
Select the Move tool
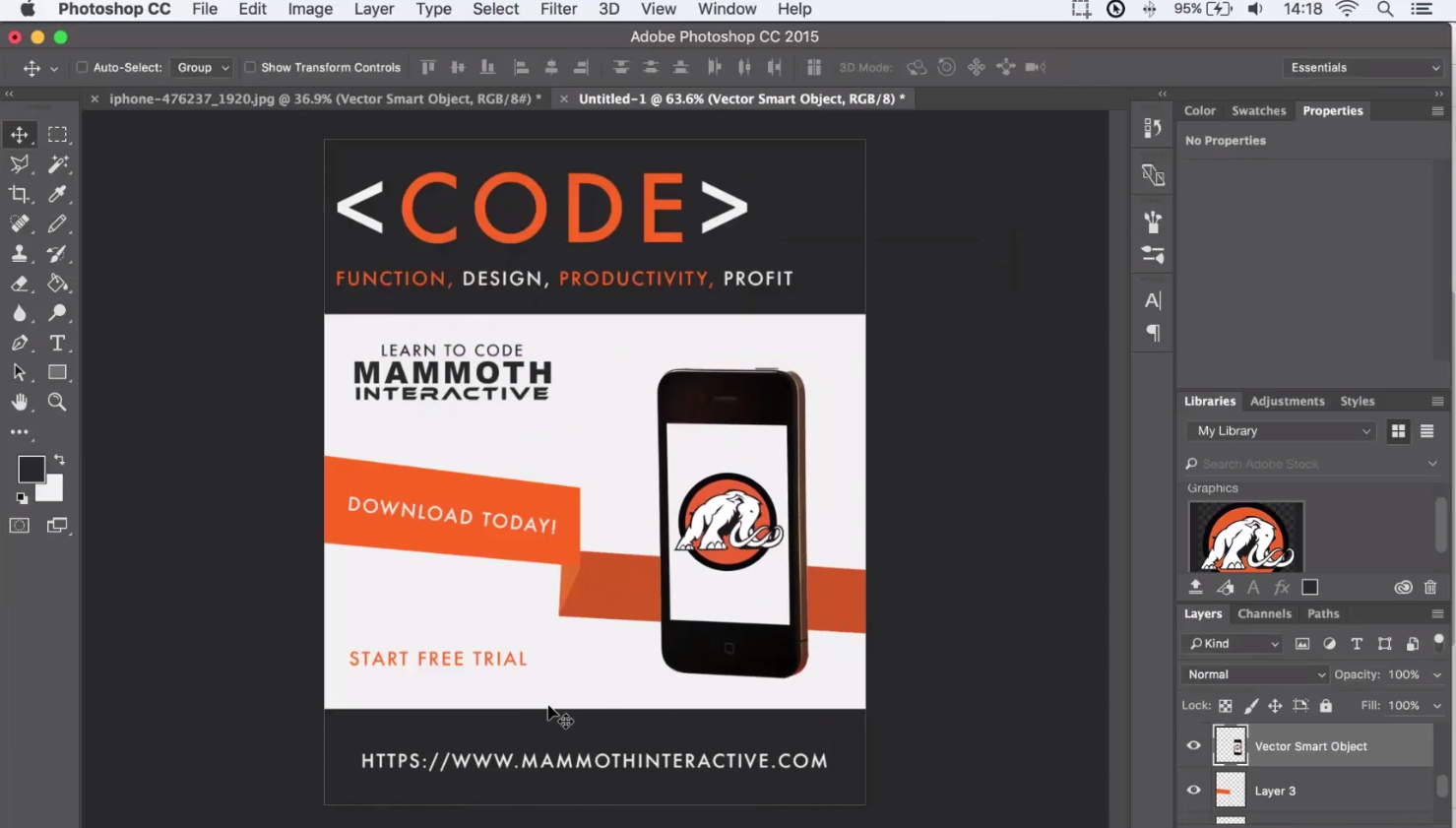point(20,134)
